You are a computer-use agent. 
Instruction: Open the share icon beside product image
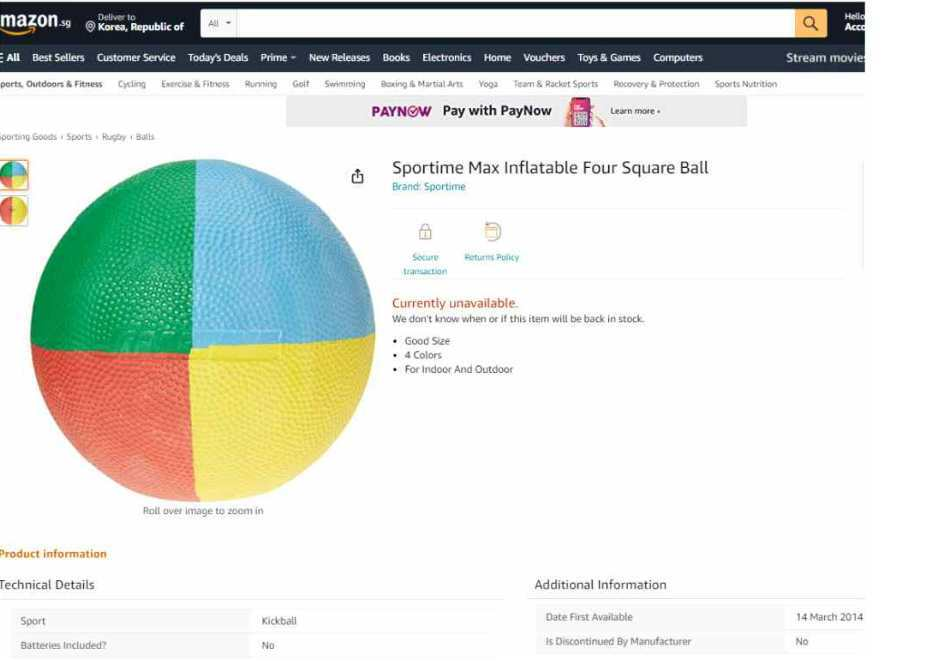(357, 176)
